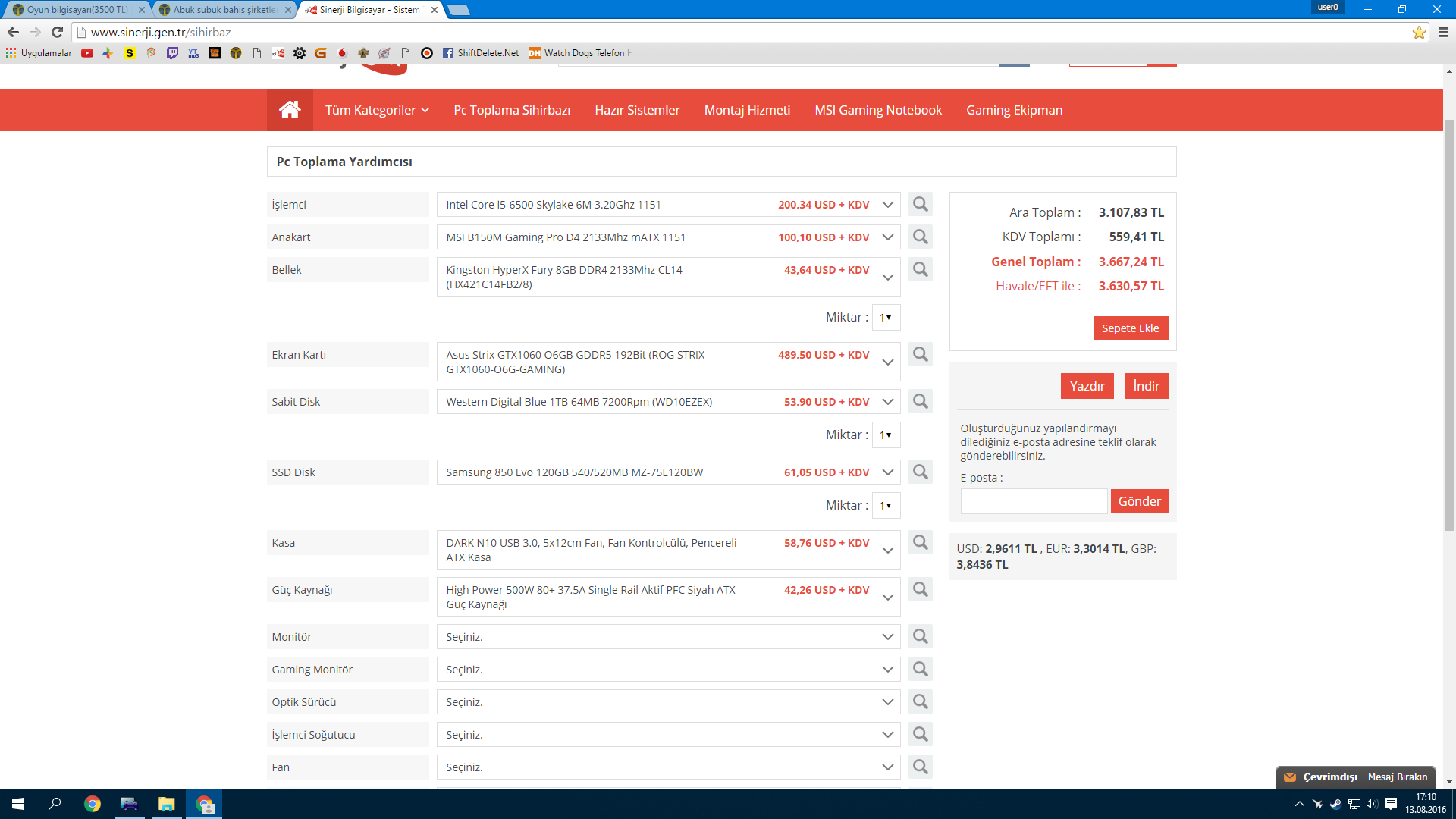The width and height of the screenshot is (1456, 819).
Task: Open the Windows Action Center notifications icon
Action: (1391, 804)
